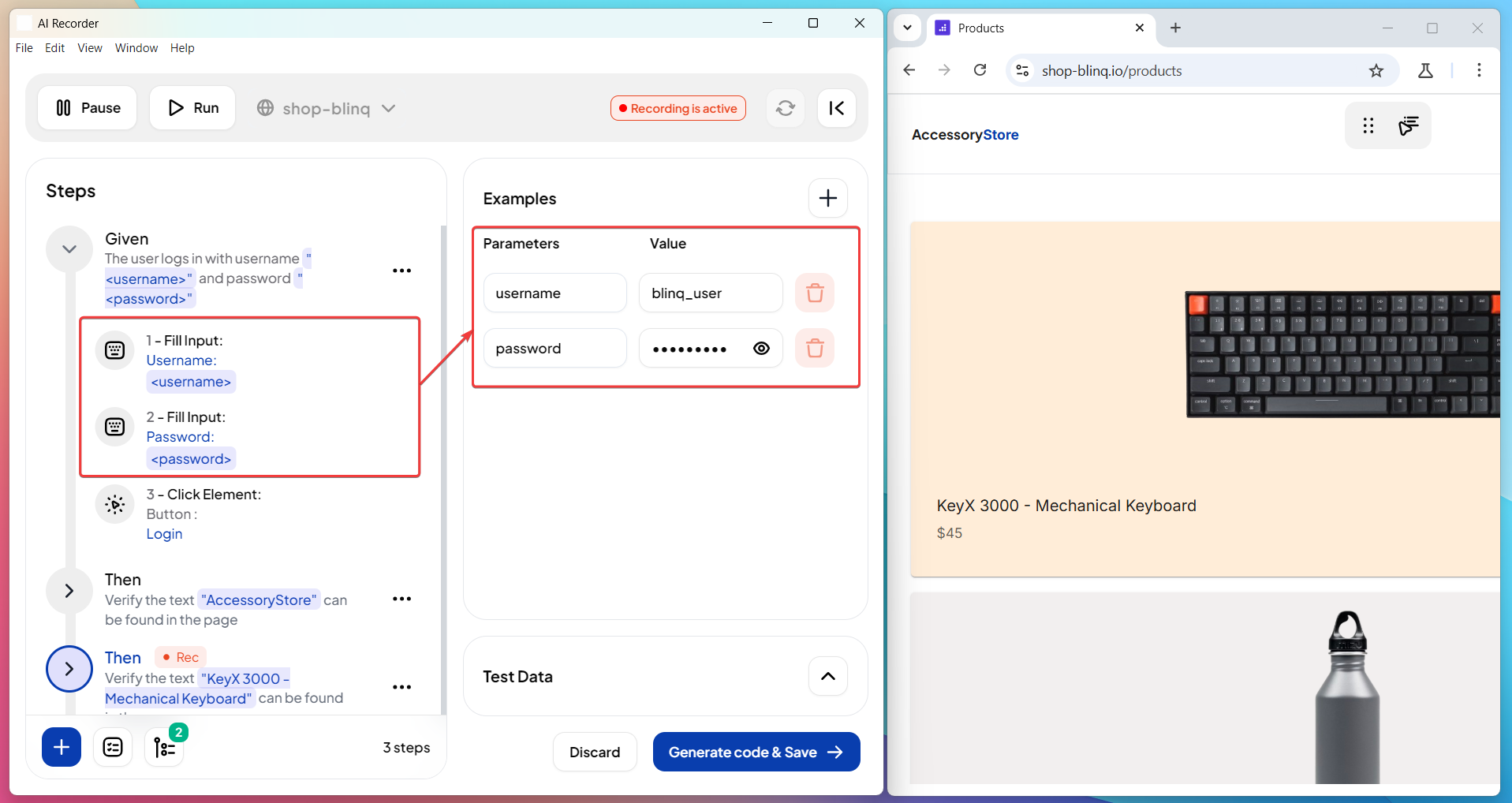Expand the Then AccessoryStore verification step
This screenshot has height=803, width=1512.
coord(69,591)
